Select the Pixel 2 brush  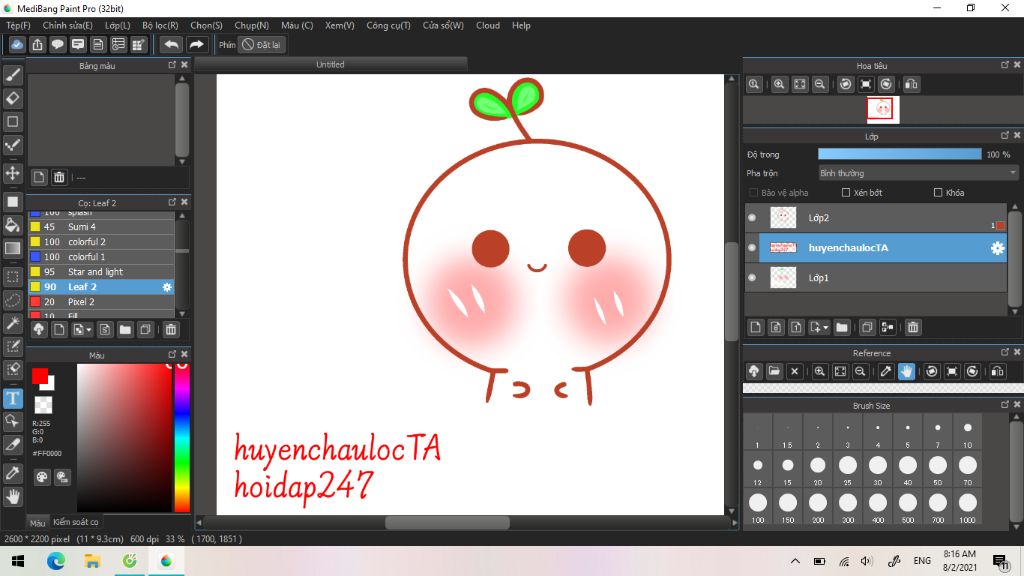(x=101, y=302)
